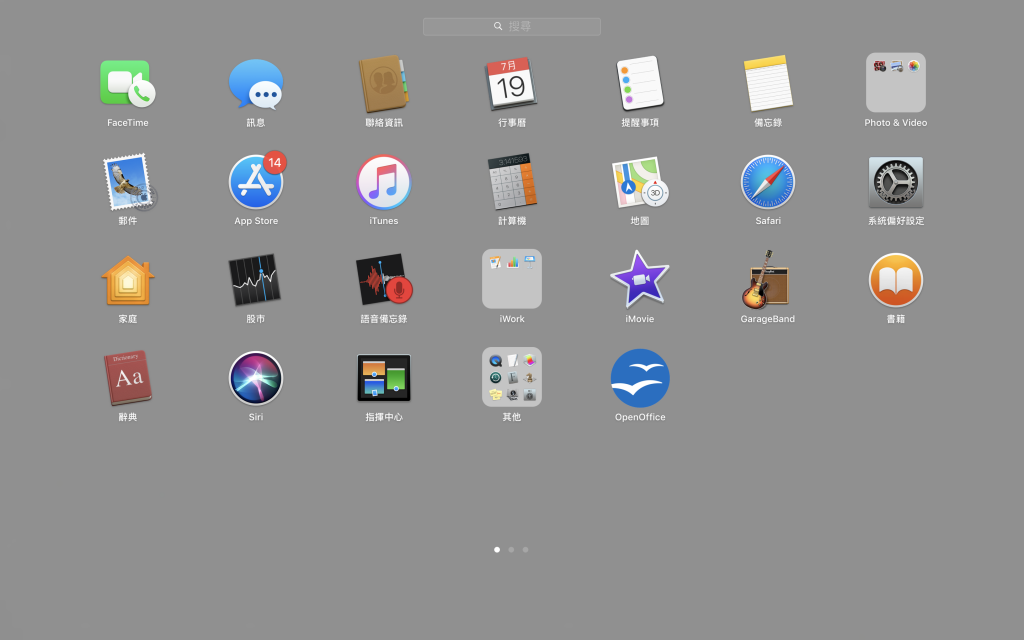The height and width of the screenshot is (640, 1024).
Task: Open GarageBand
Action: (x=765, y=280)
